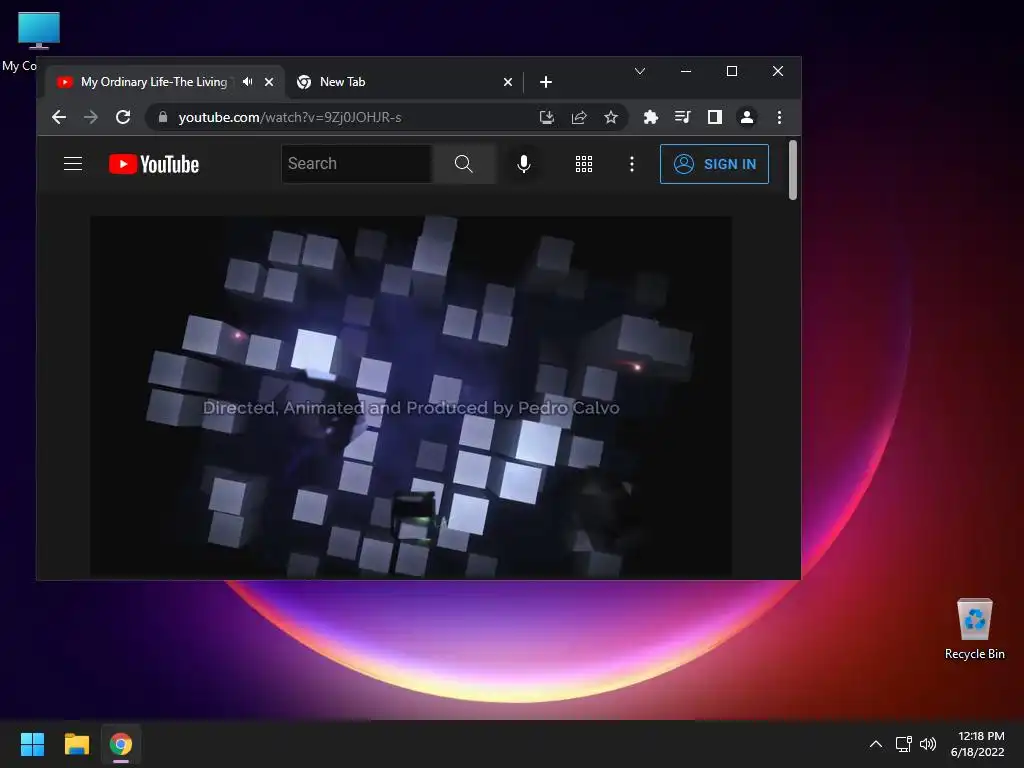Open a new tab with plus button
The width and height of the screenshot is (1024, 768).
coord(546,82)
